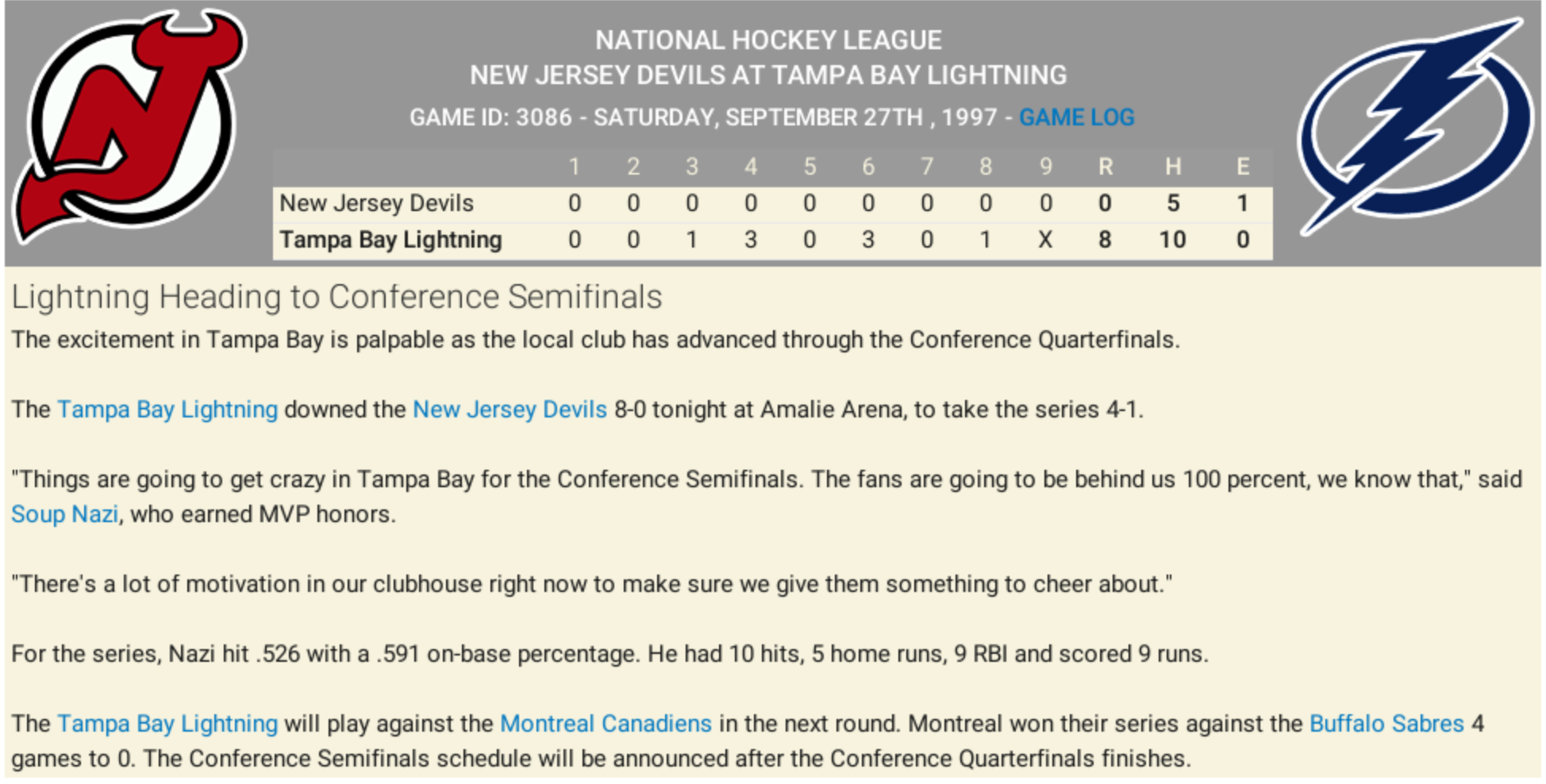This screenshot has width=1546, height=784.
Task: Click "New Jersey Devils at Tampa Bay Lightning" header
Action: [x=768, y=75]
